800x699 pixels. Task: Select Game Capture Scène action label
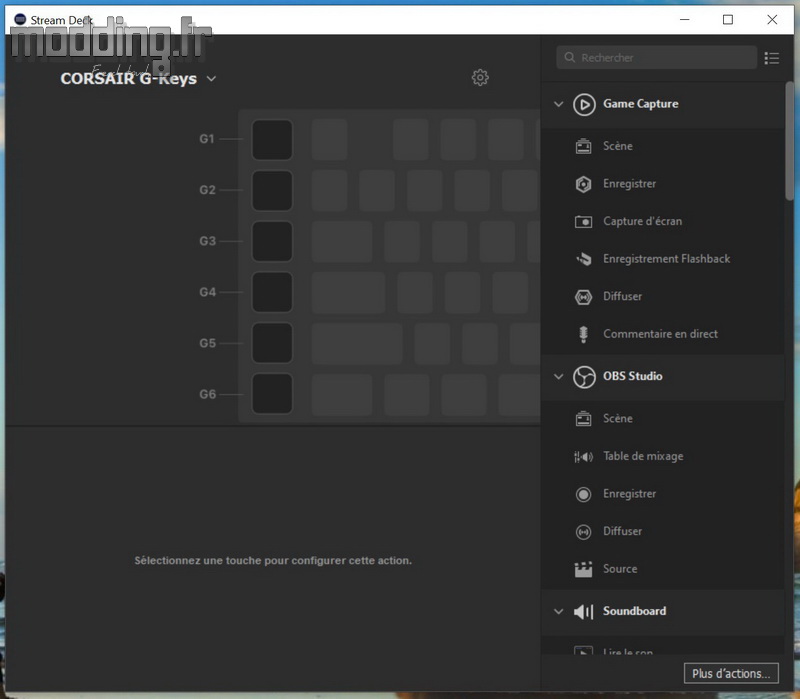(x=617, y=146)
